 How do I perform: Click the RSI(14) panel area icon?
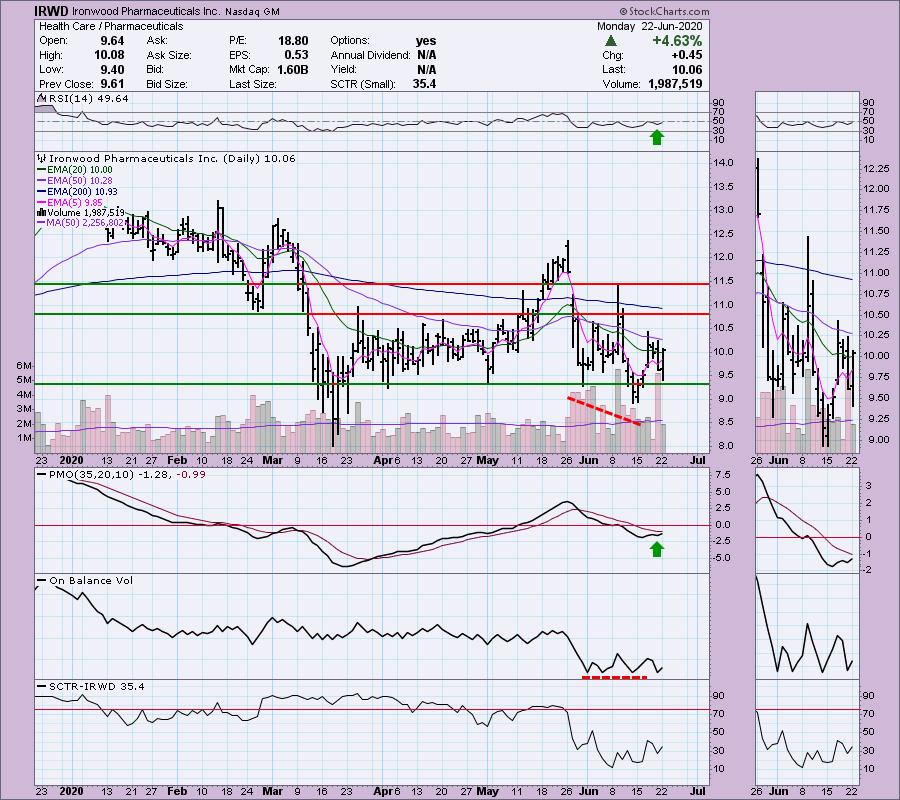click(41, 98)
